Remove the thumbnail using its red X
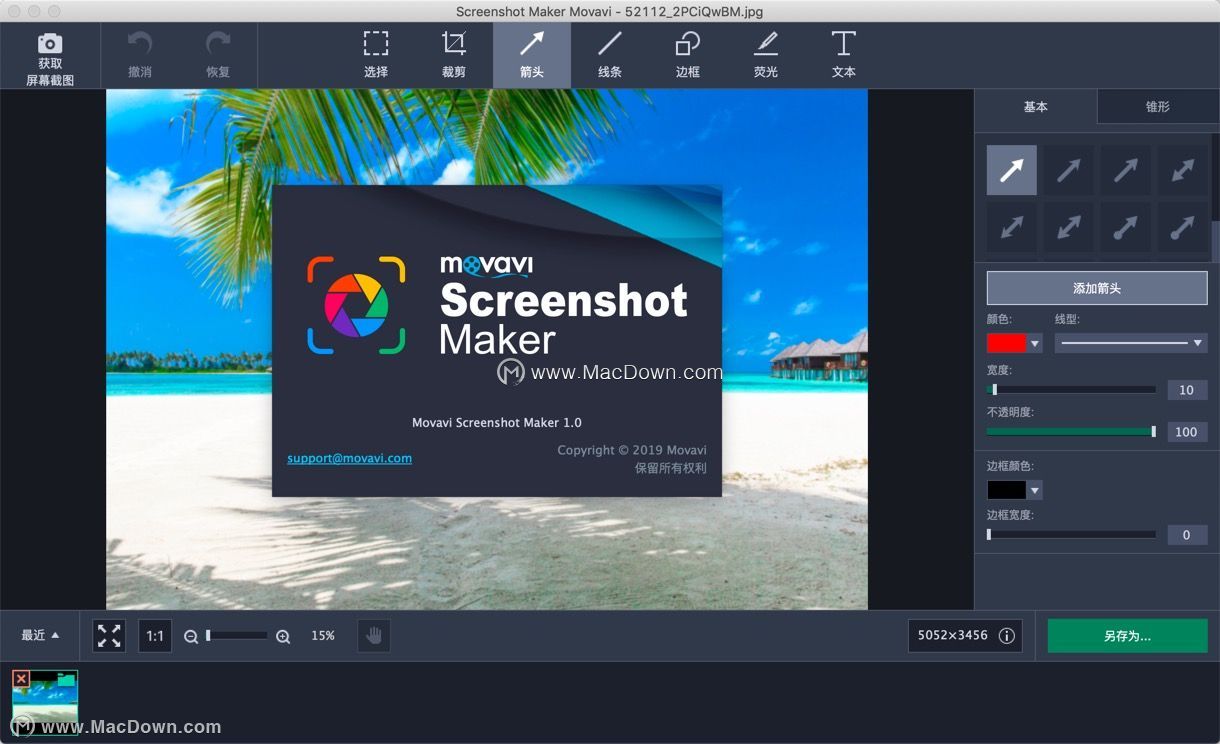The height and width of the screenshot is (744, 1220). [x=21, y=679]
